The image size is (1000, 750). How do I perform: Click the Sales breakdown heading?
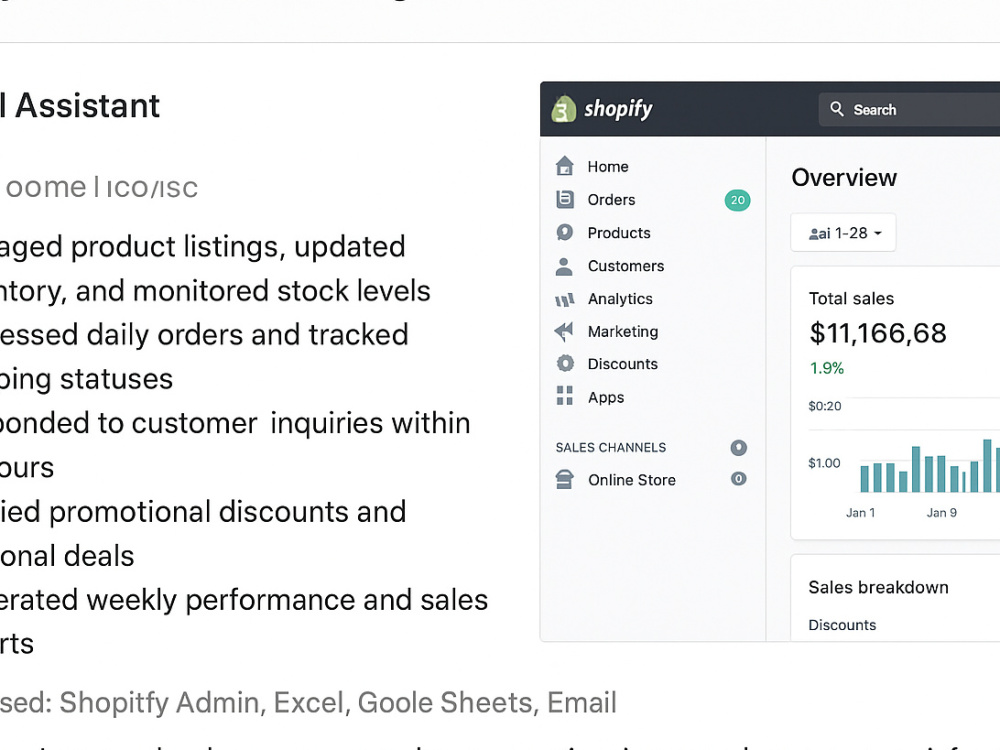878,587
